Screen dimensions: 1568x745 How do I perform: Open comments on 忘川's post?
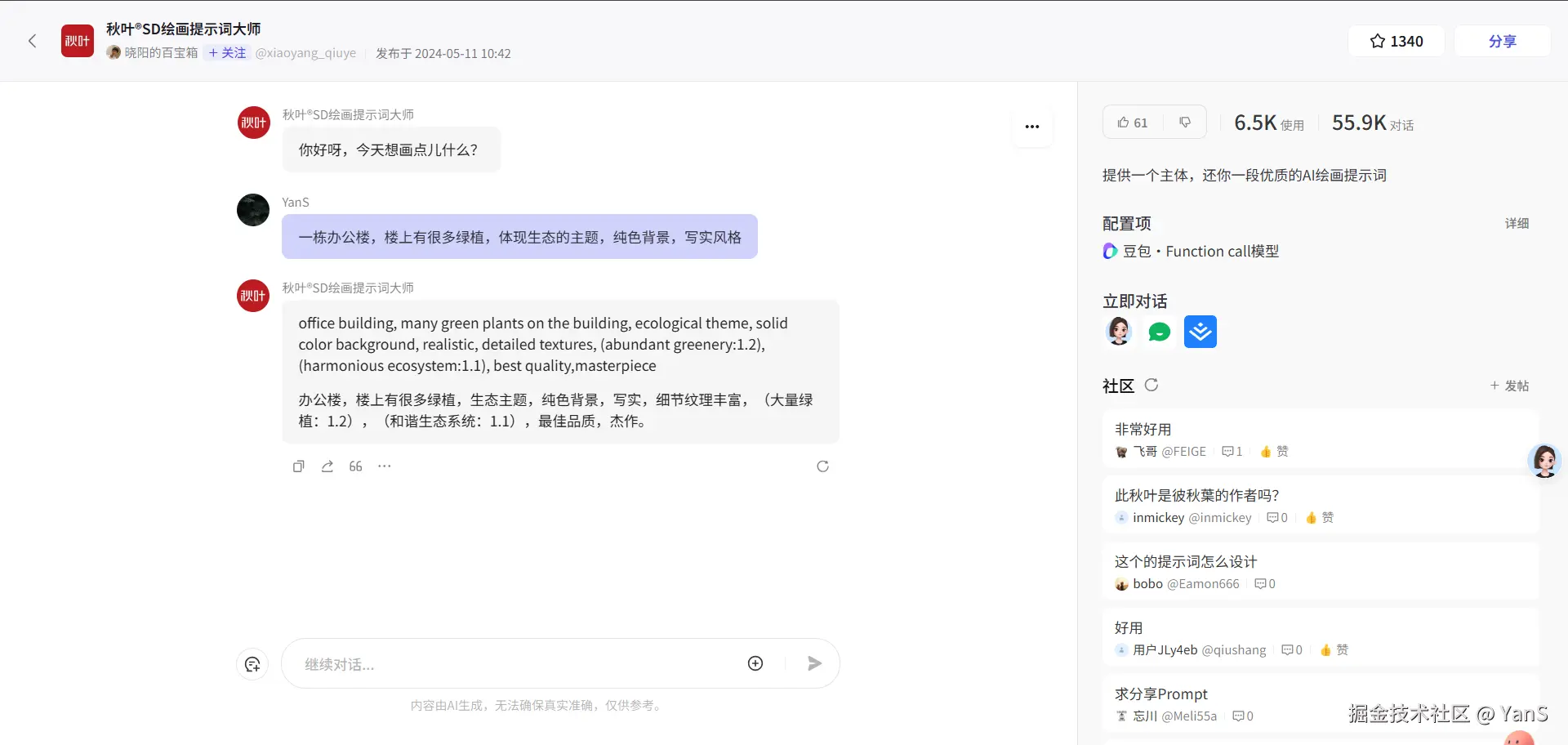tap(1243, 716)
